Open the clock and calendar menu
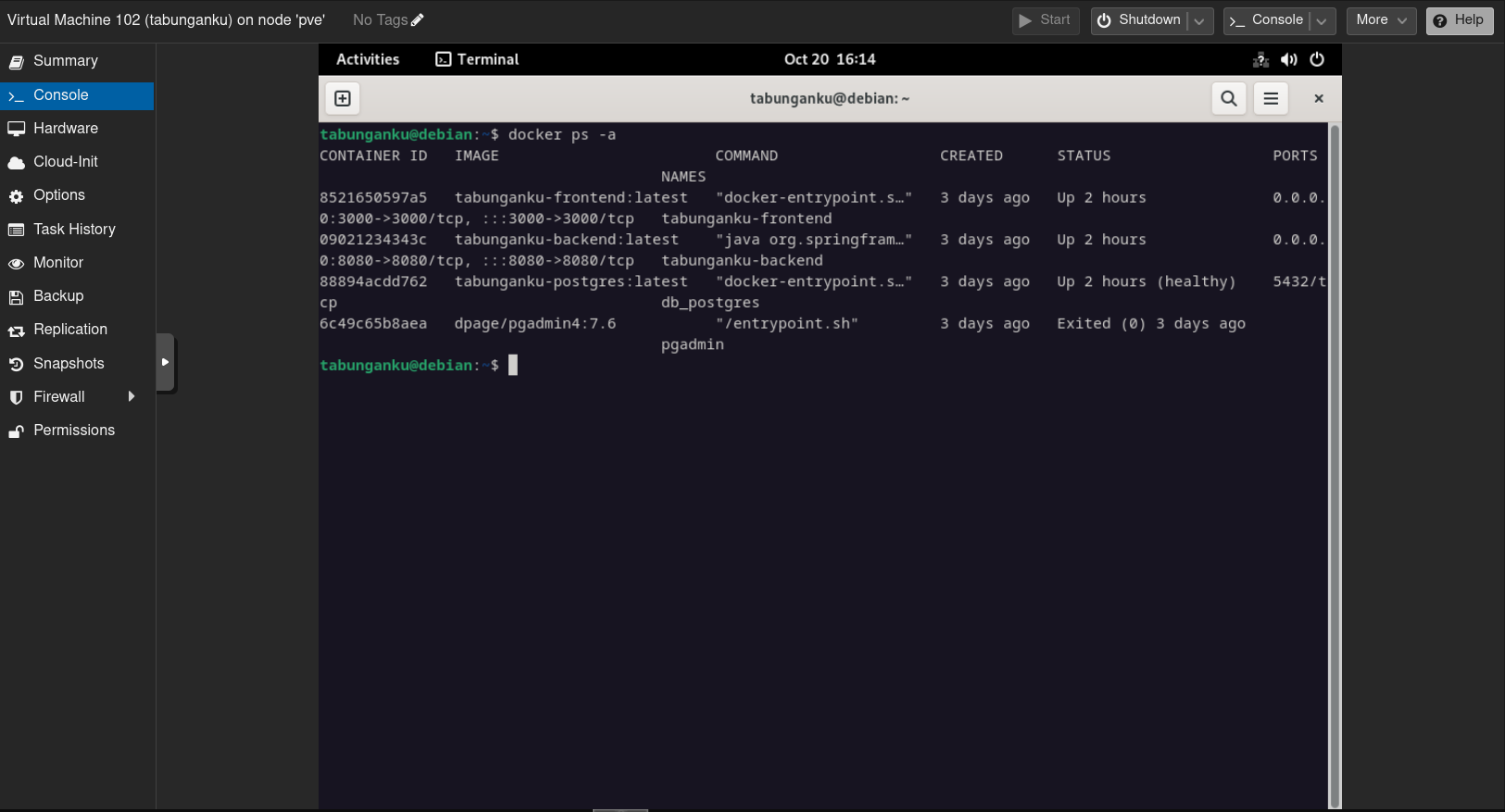This screenshot has width=1505, height=812. coord(830,59)
